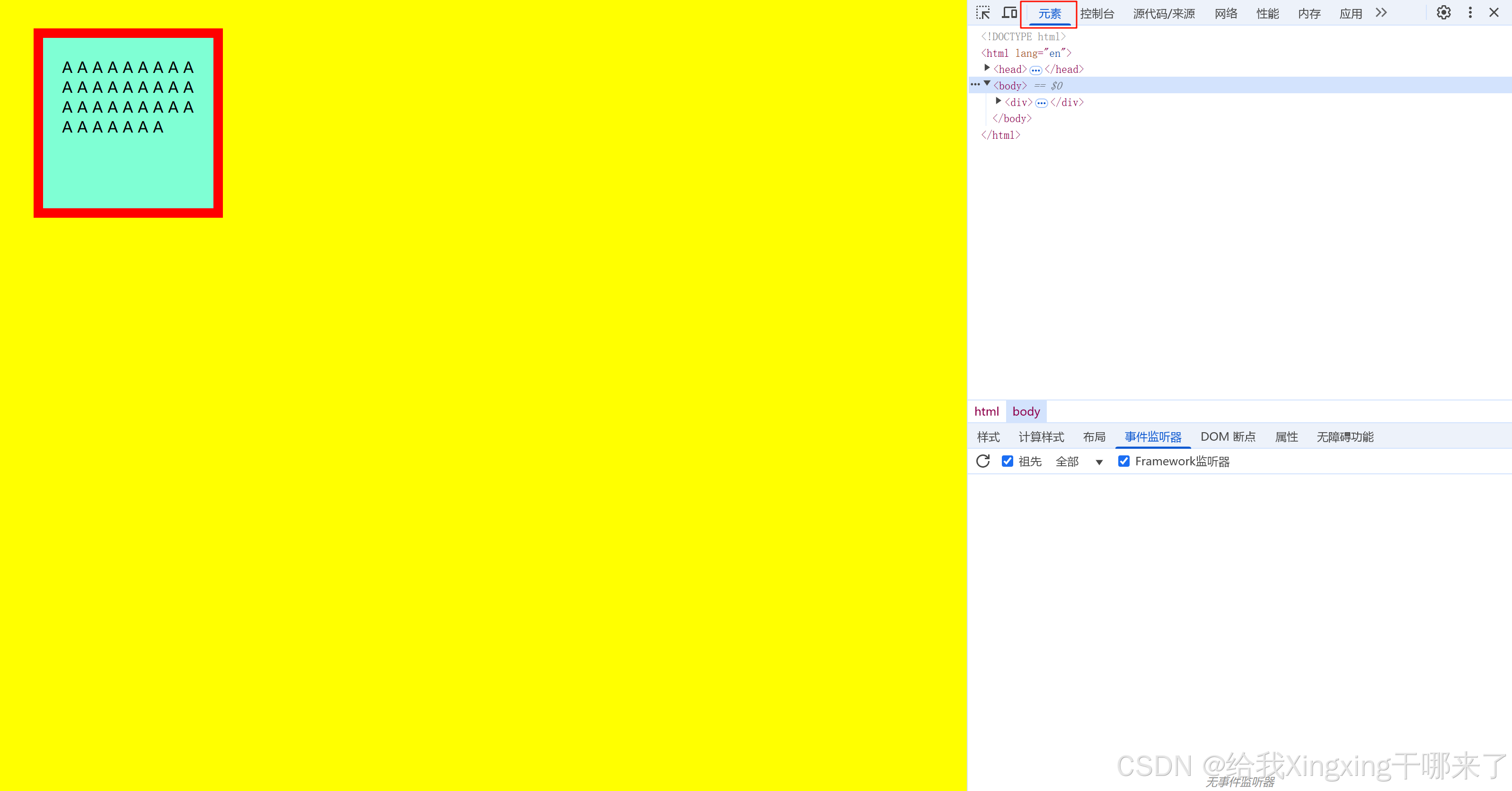Disable the Framework监听器 checkbox
This screenshot has width=1512, height=791.
1123,461
